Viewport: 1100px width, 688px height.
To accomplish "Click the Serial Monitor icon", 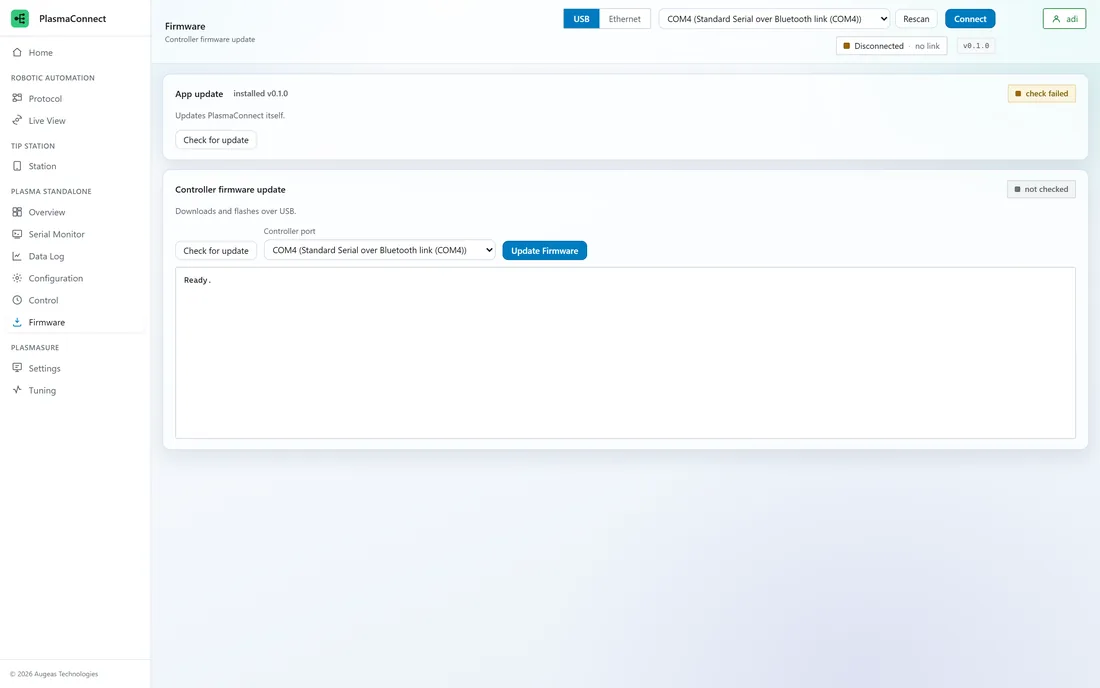I will [x=17, y=234].
